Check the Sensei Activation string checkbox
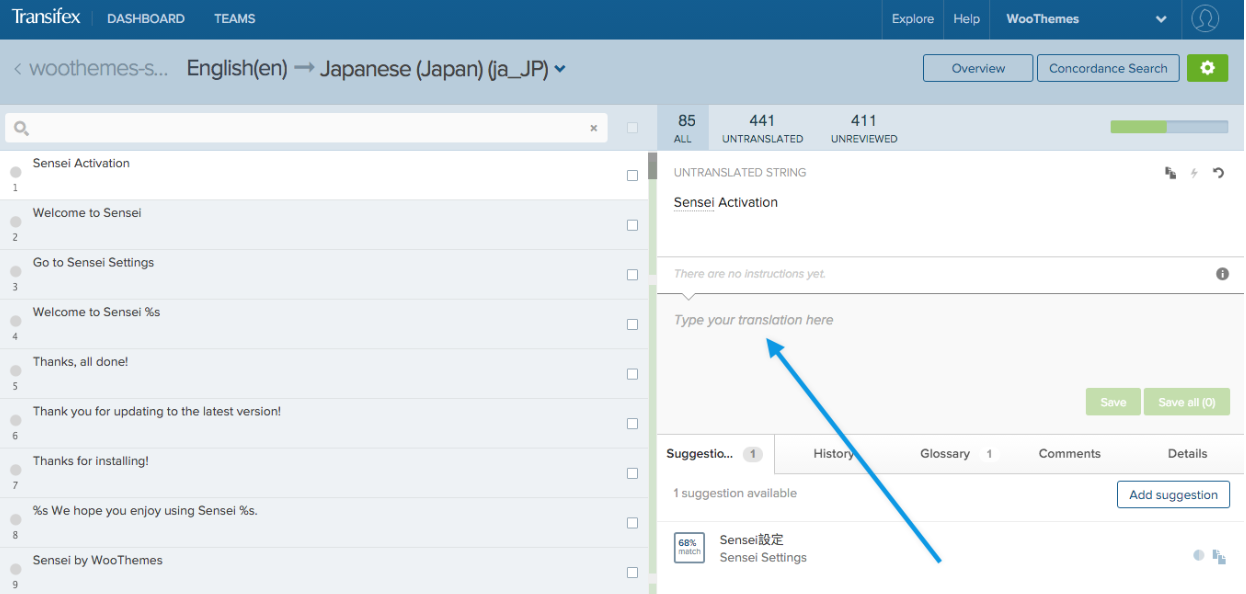 pyautogui.click(x=632, y=175)
